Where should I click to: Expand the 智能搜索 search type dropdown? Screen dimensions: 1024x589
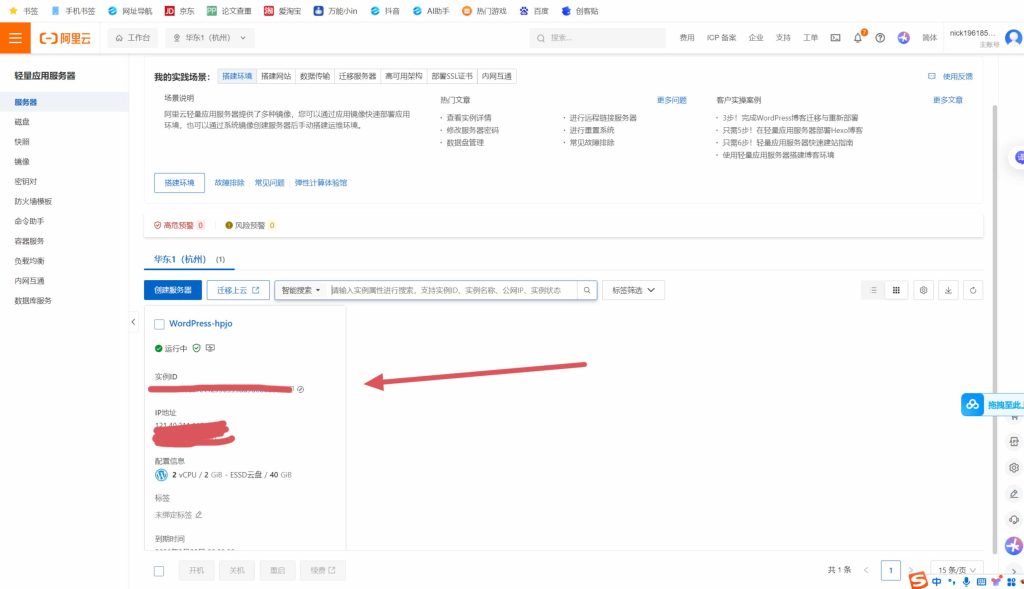pyautogui.click(x=301, y=290)
